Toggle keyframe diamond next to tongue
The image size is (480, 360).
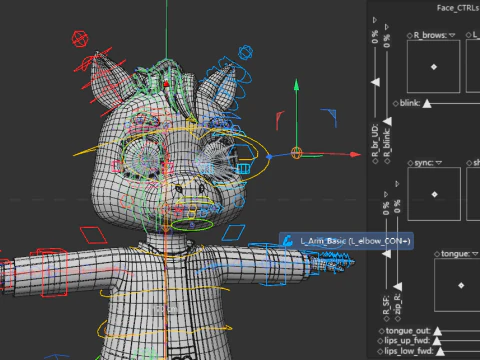pos(437,254)
